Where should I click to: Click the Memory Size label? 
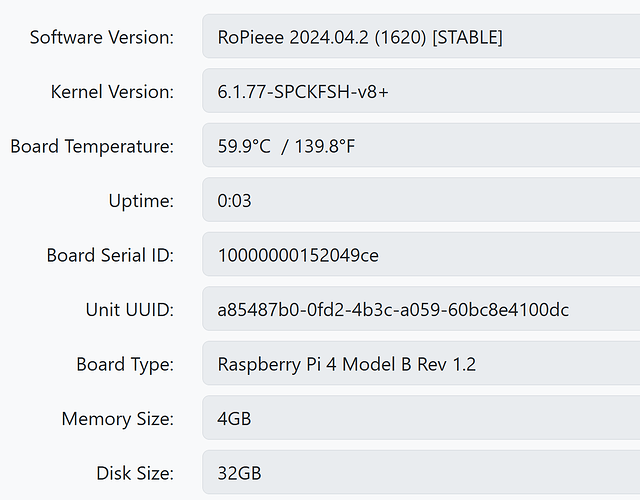click(118, 419)
